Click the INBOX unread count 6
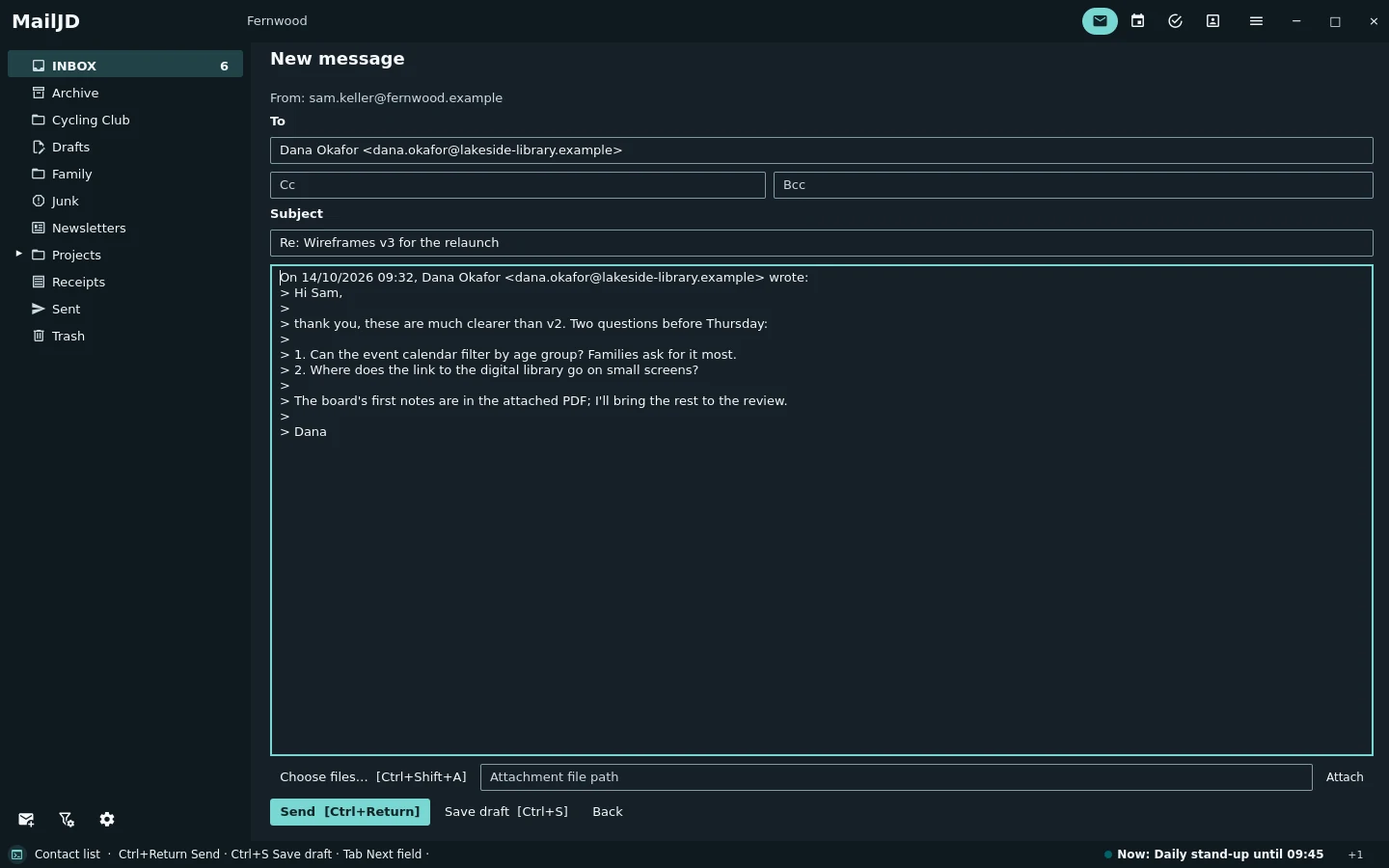Screen dimensions: 1389x868 224,67
